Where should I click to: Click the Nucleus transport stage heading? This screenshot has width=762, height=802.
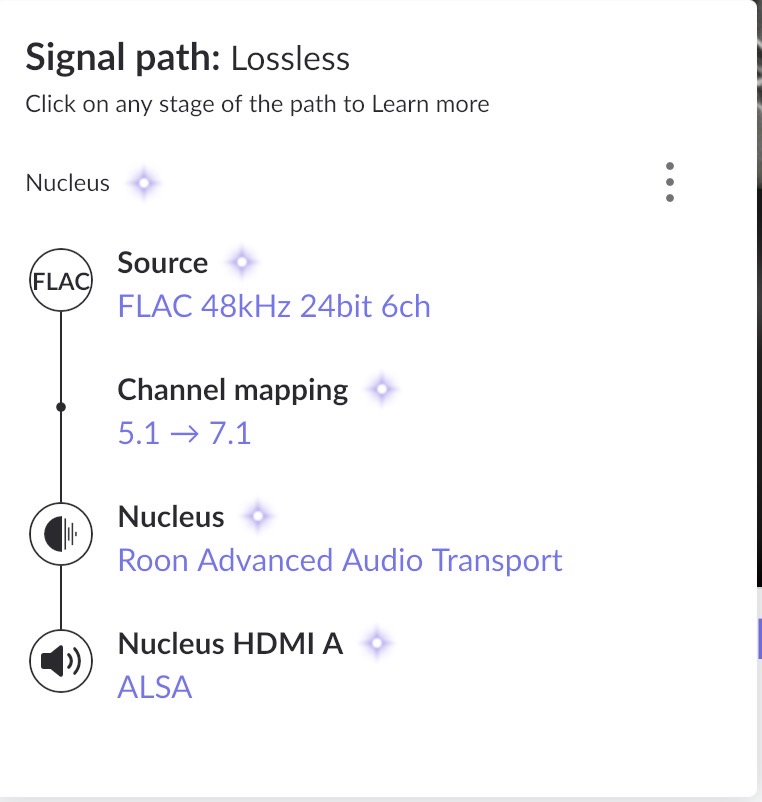(171, 517)
